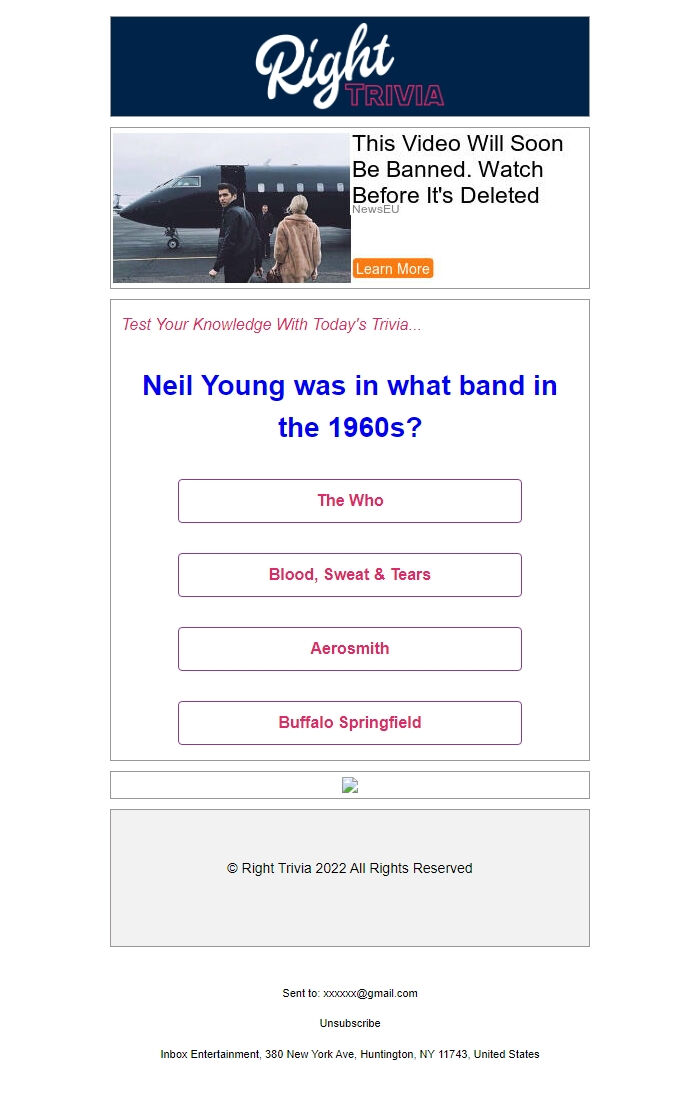Click the 'Test Your Knowledge' tagline
Viewport: 700px width, 1100px height.
[271, 324]
